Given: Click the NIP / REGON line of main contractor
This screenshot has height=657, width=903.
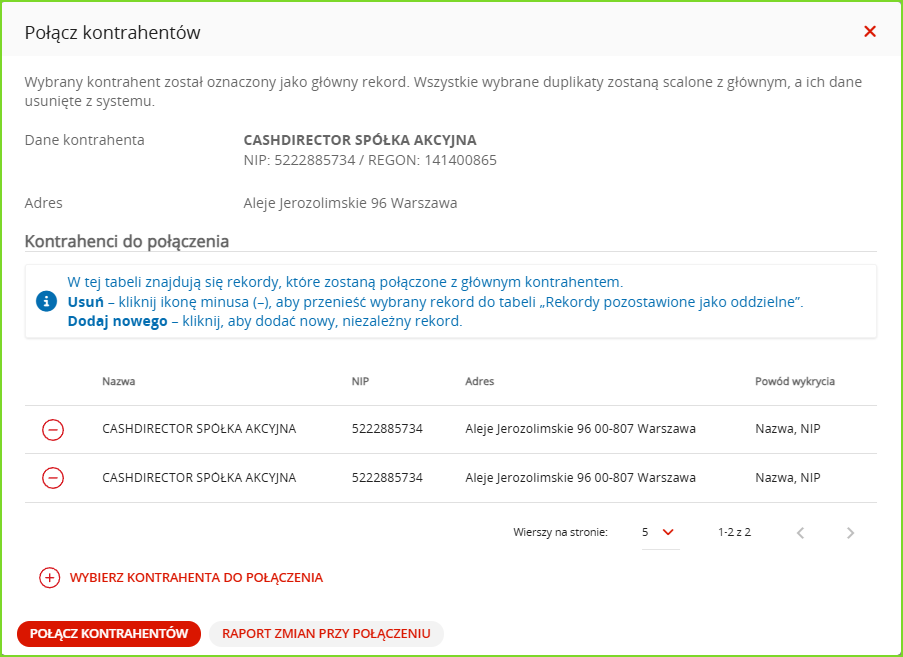Looking at the screenshot, I should 370,160.
